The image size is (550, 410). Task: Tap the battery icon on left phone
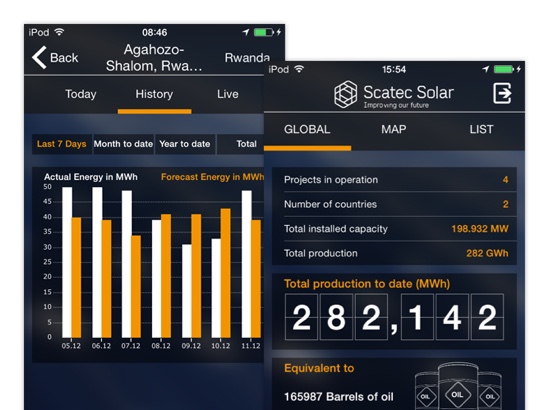click(x=264, y=32)
